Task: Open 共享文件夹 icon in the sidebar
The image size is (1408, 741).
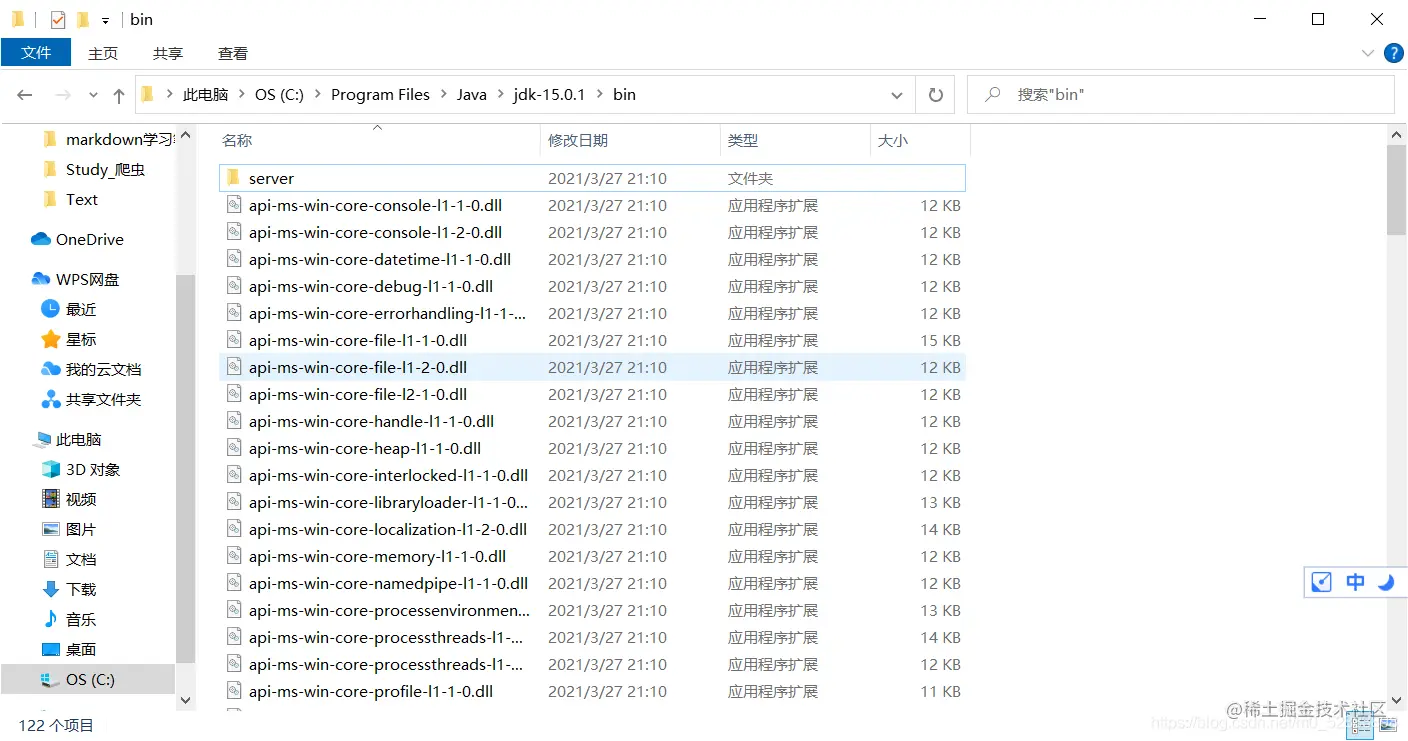Action: tap(50, 399)
